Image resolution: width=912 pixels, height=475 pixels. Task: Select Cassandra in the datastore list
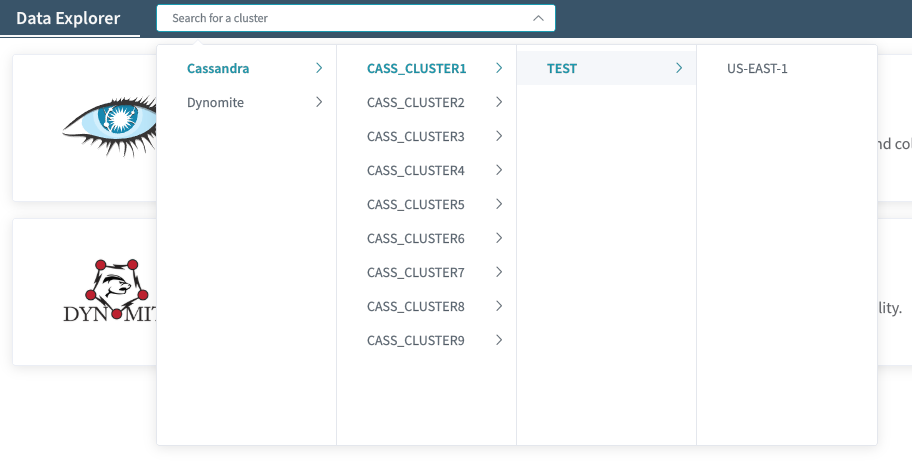(x=218, y=68)
